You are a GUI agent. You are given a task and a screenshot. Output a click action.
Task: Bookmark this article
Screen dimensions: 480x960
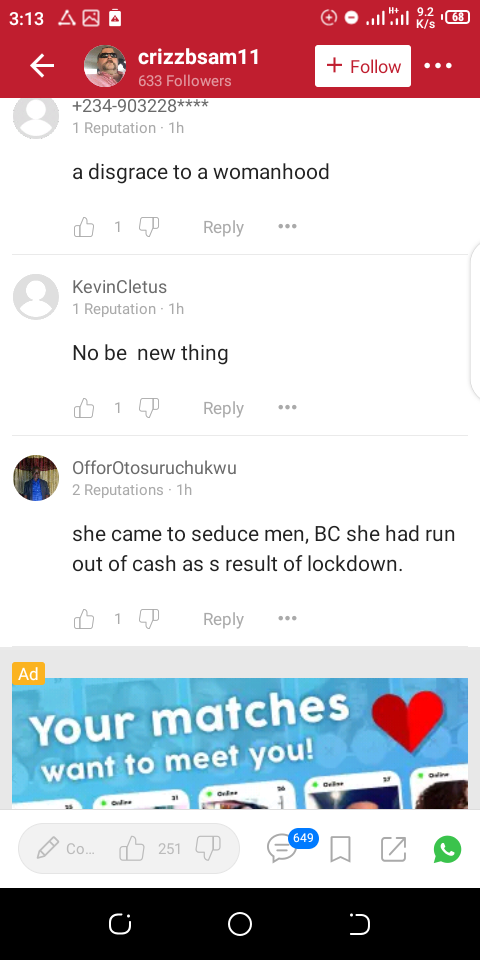[x=340, y=849]
